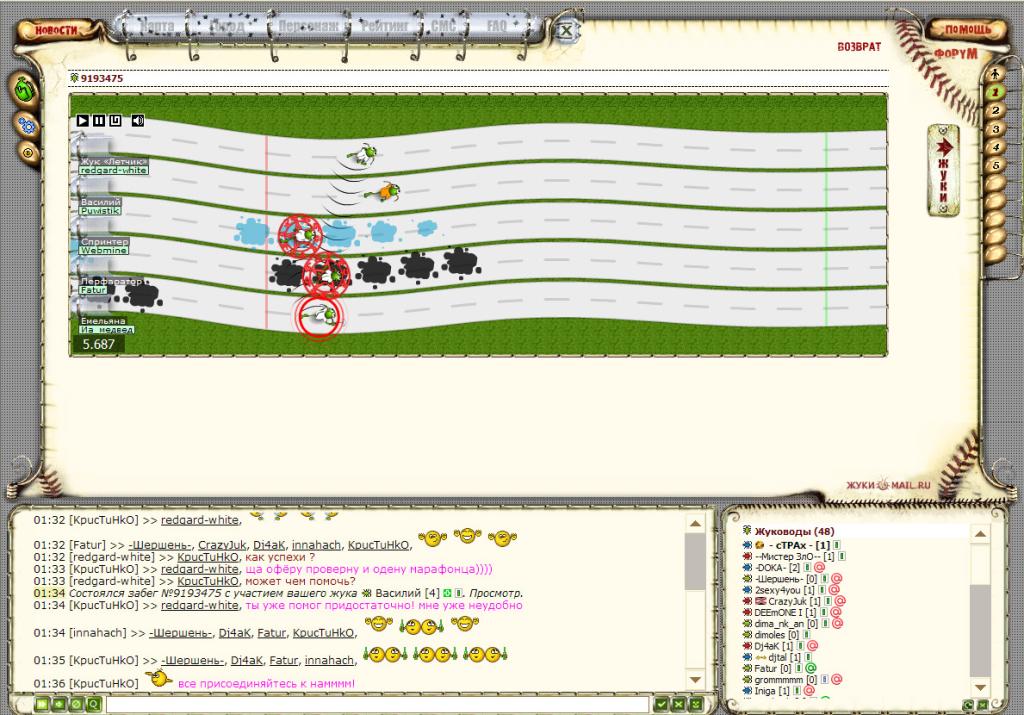
Task: Select beetle slot number 3 on right
Action: 995,128
